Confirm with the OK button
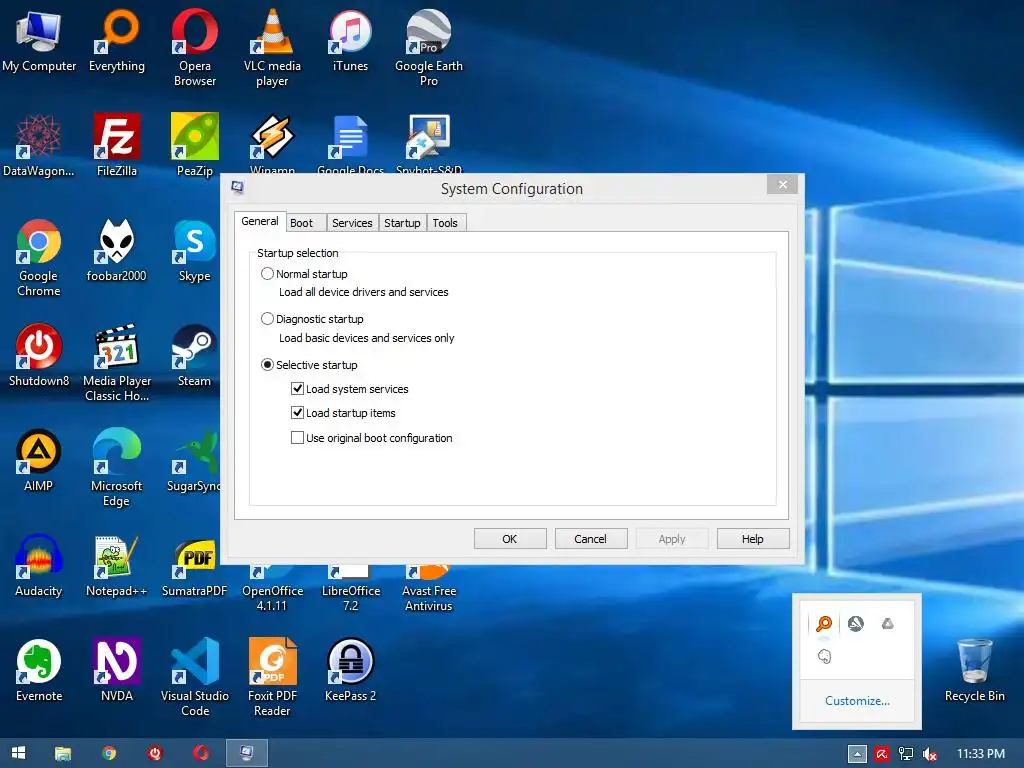This screenshot has height=768, width=1024. (509, 539)
